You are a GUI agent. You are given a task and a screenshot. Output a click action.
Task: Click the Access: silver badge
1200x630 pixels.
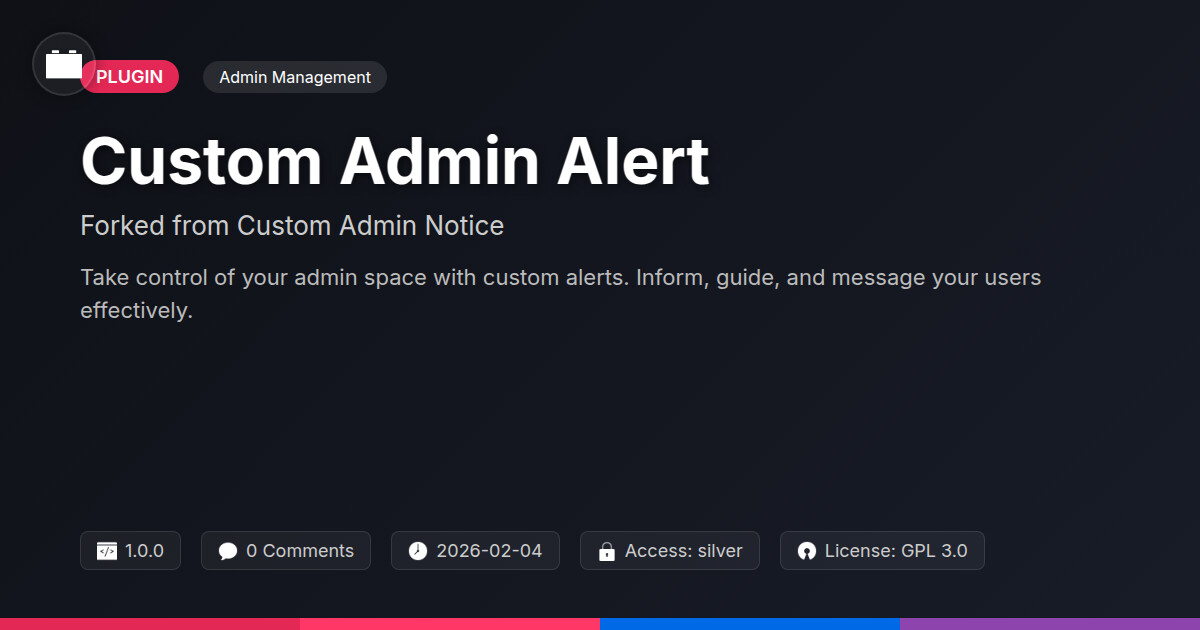pyautogui.click(x=670, y=551)
